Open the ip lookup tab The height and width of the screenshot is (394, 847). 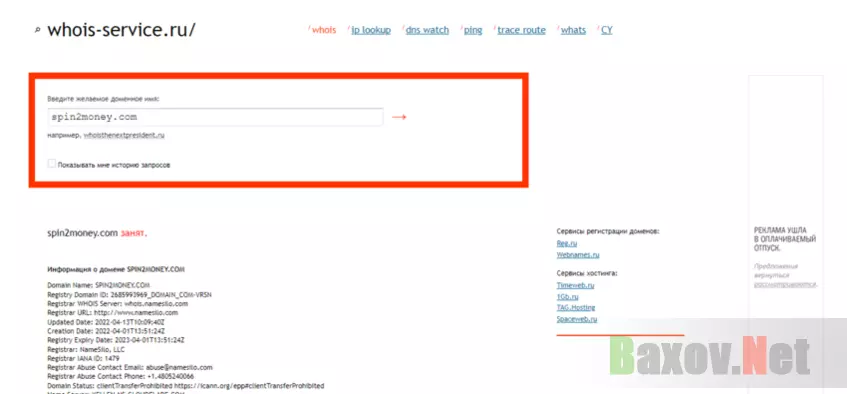[x=371, y=30]
